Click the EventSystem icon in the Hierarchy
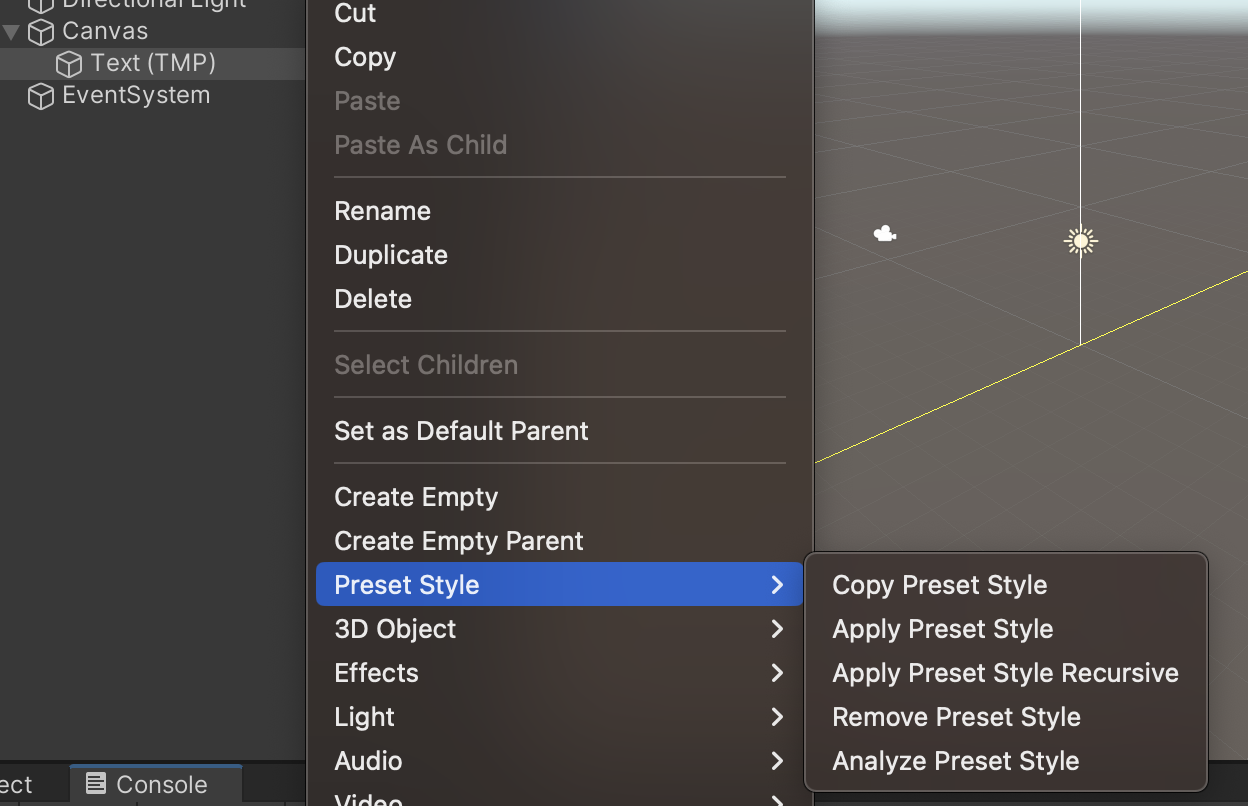The image size is (1248, 806). [x=40, y=96]
